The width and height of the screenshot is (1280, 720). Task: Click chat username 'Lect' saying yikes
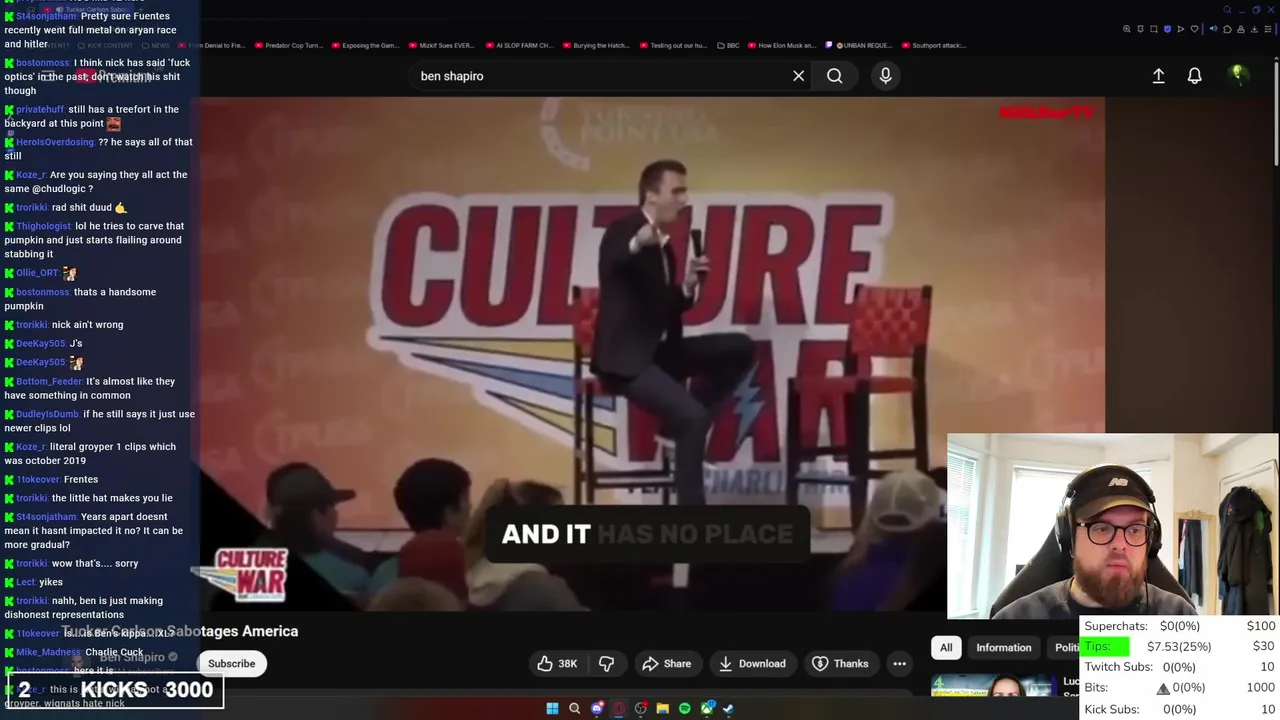click(x=26, y=582)
